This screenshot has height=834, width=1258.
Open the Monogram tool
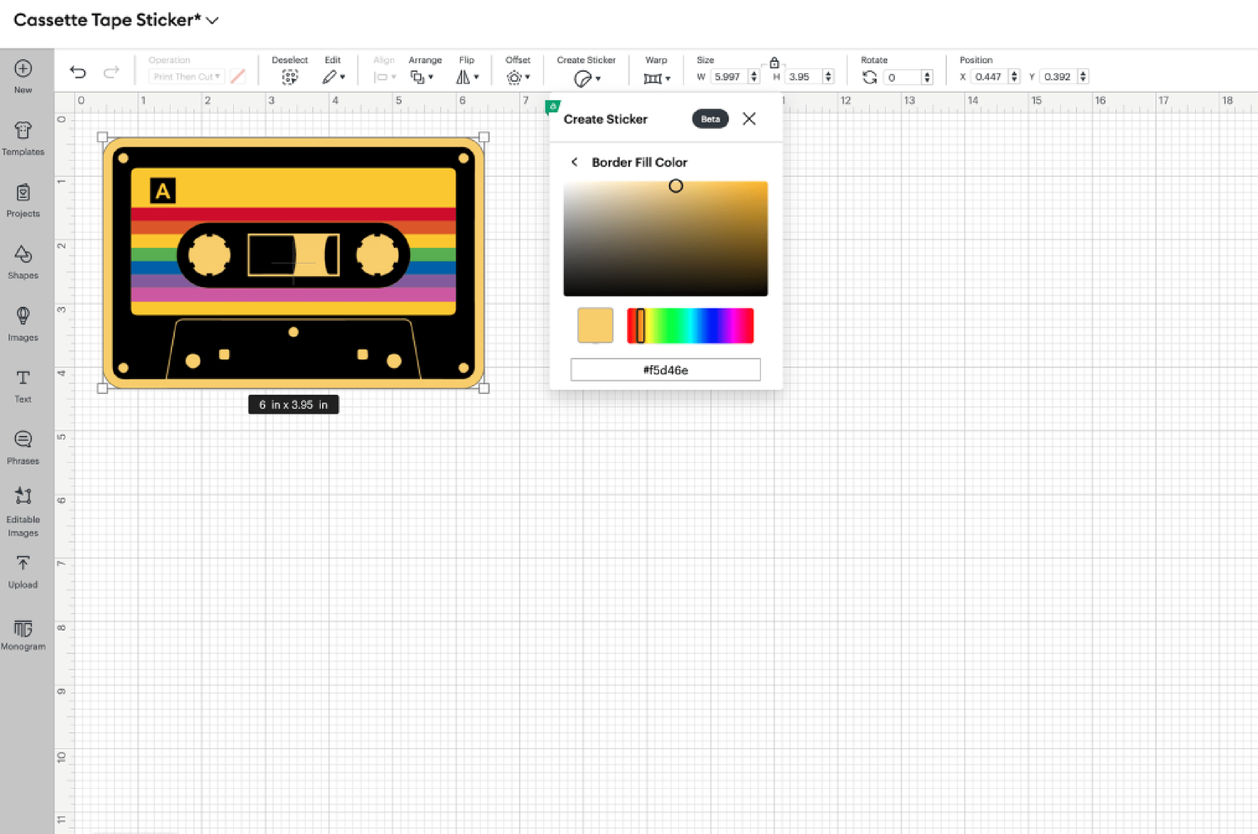click(x=23, y=629)
